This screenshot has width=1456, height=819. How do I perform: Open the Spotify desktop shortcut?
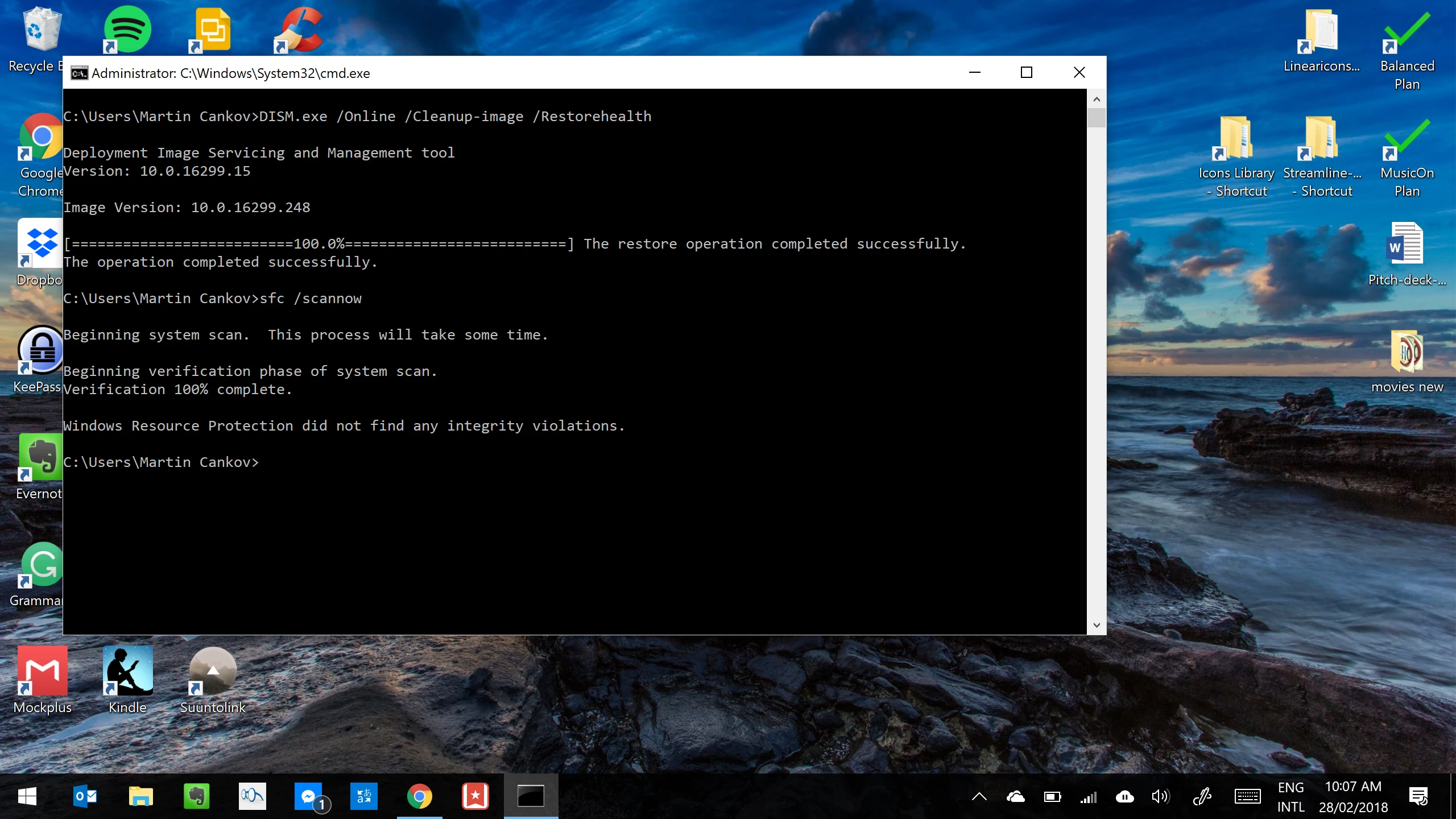pyautogui.click(x=127, y=29)
